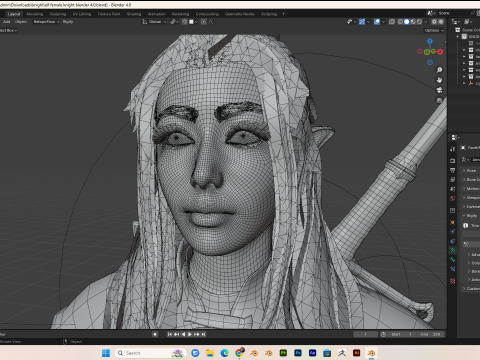The width and height of the screenshot is (480, 360).
Task: Open the transform pivot point dropdown
Action: (x=174, y=22)
